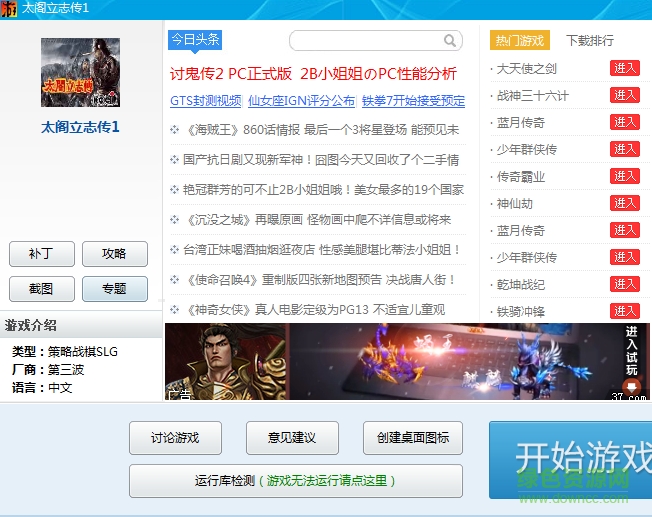
Task: Click the 太阁立志传1 game title link
Action: [x=80, y=127]
